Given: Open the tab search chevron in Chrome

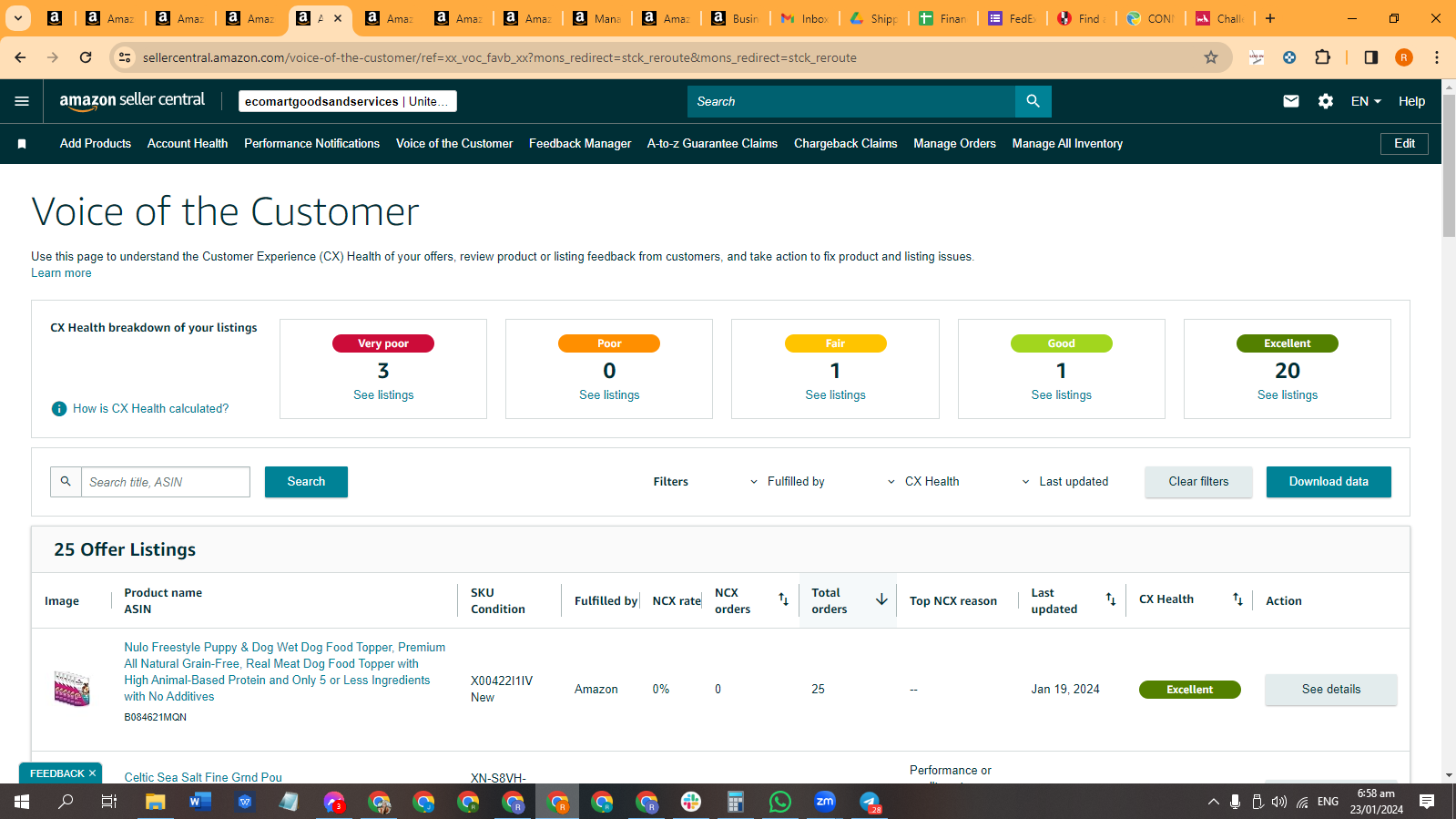Looking at the screenshot, I should coord(17,18).
